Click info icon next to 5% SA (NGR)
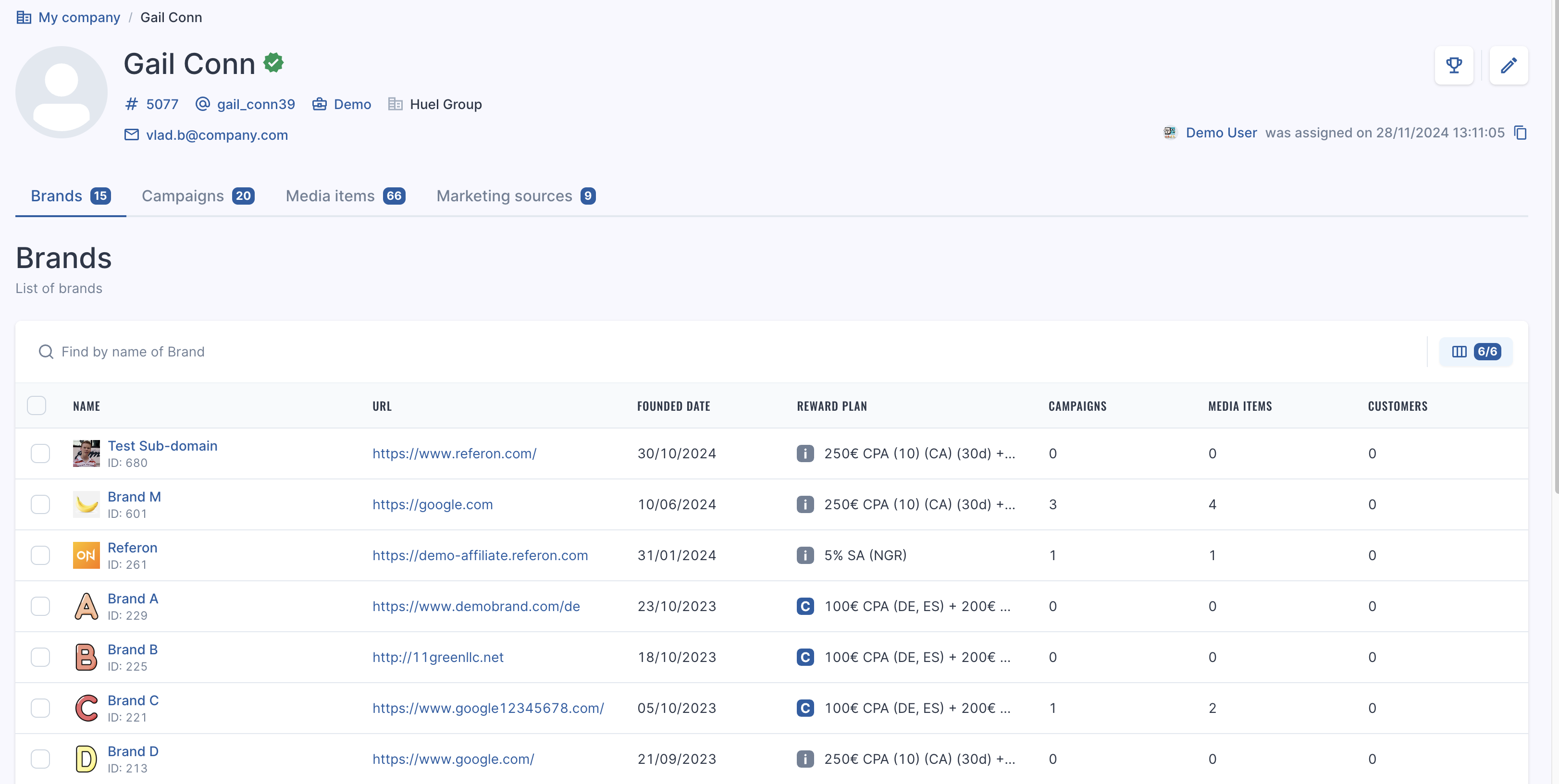 (805, 555)
